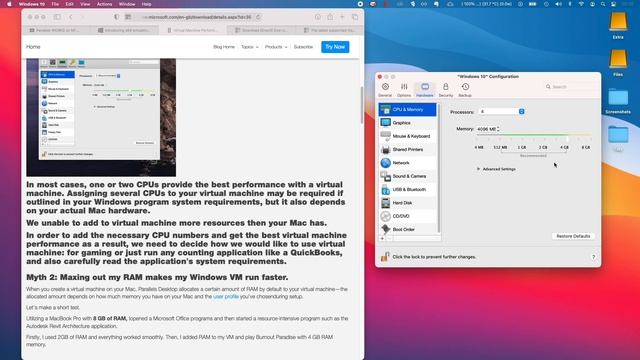Remove hardware device with minus button
This screenshot has height=360, width=640.
click(389, 238)
